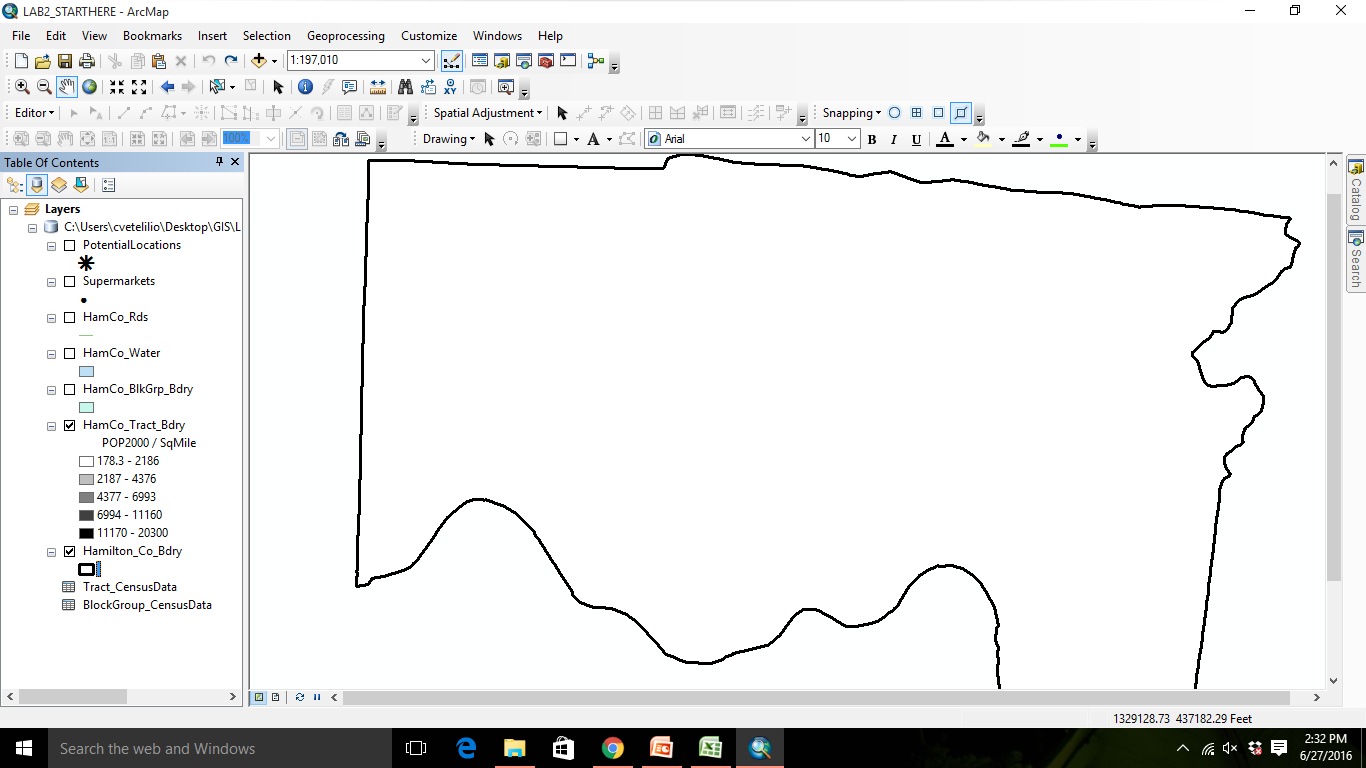Select the Zoom In tool
The height and width of the screenshot is (768, 1366).
[22, 87]
